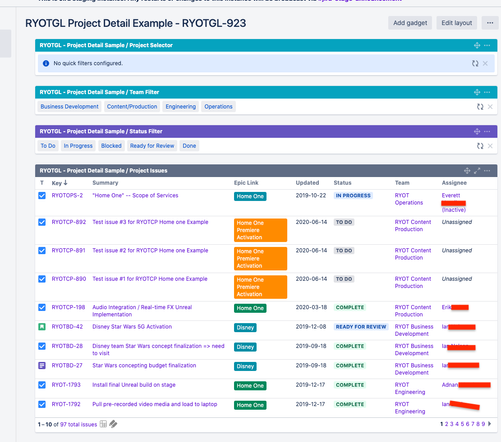
Task: Open Home One Premiere Activation epic for RYOTCP-892
Action: 260,230
